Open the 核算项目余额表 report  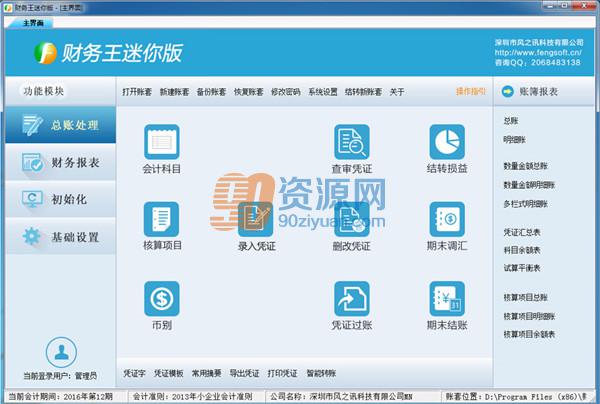[x=529, y=334]
